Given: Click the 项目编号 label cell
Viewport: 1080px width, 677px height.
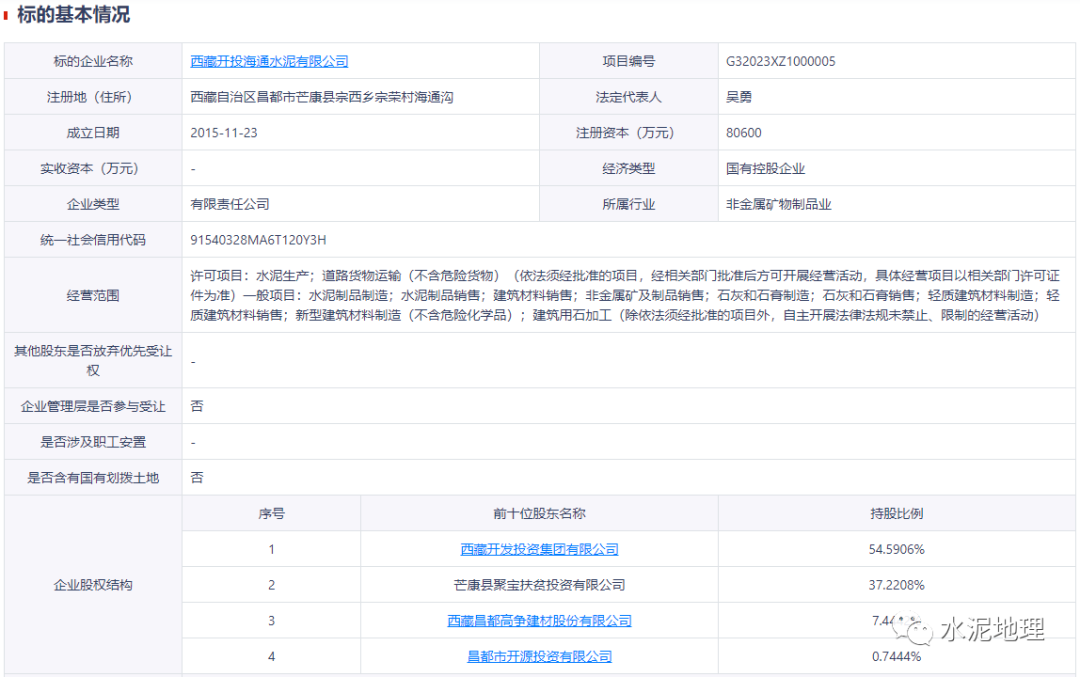Looking at the screenshot, I should [x=628, y=61].
